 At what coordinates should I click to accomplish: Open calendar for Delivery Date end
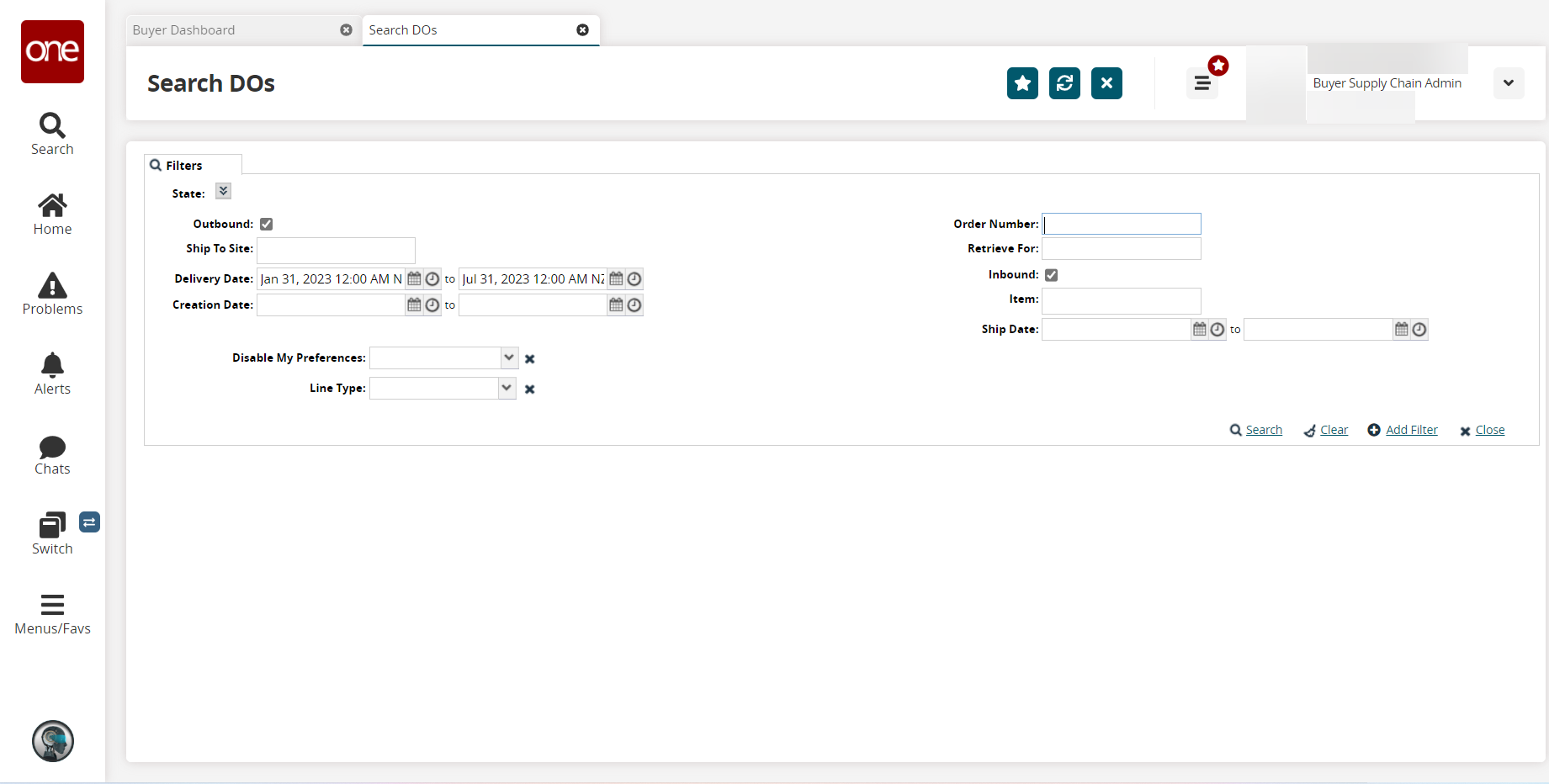[x=616, y=278]
